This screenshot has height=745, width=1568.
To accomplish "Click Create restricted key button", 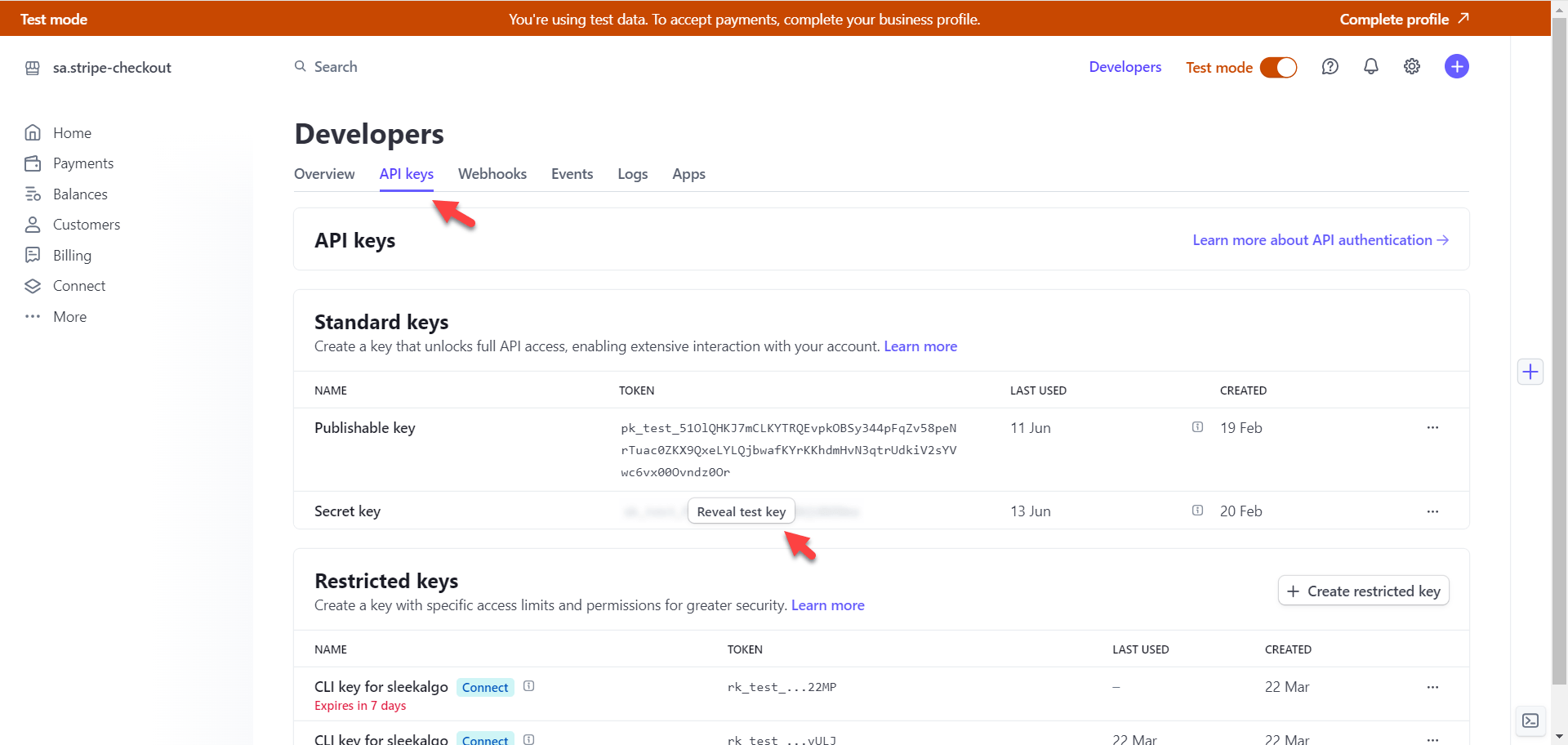I will click(1363, 591).
